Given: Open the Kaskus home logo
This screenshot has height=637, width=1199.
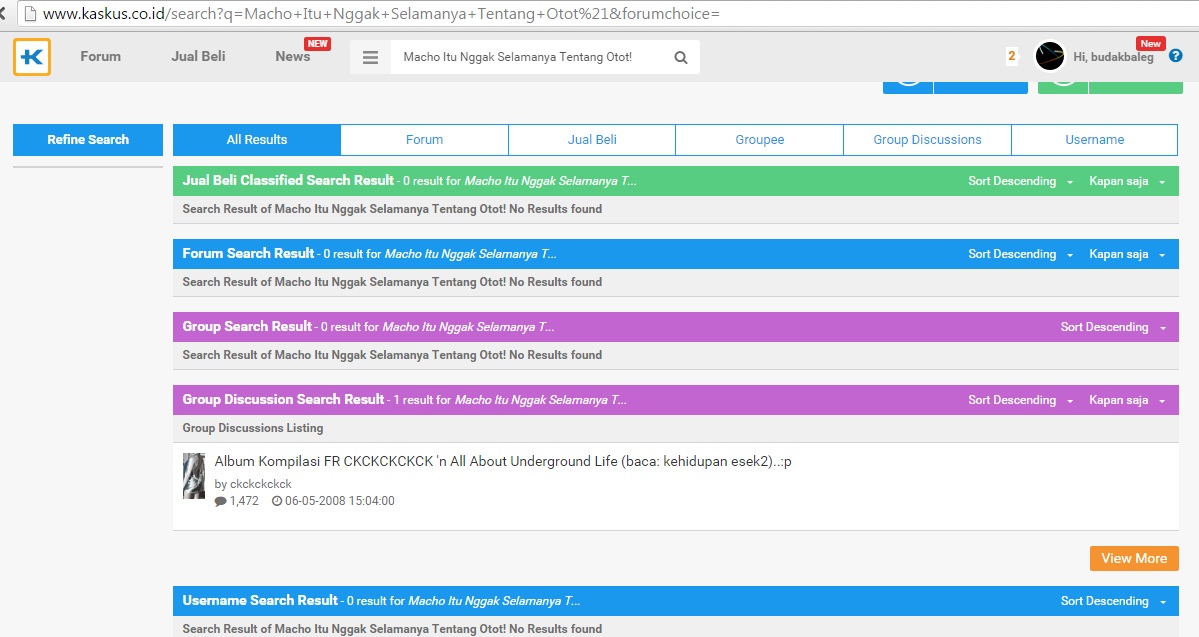Looking at the screenshot, I should coord(32,57).
